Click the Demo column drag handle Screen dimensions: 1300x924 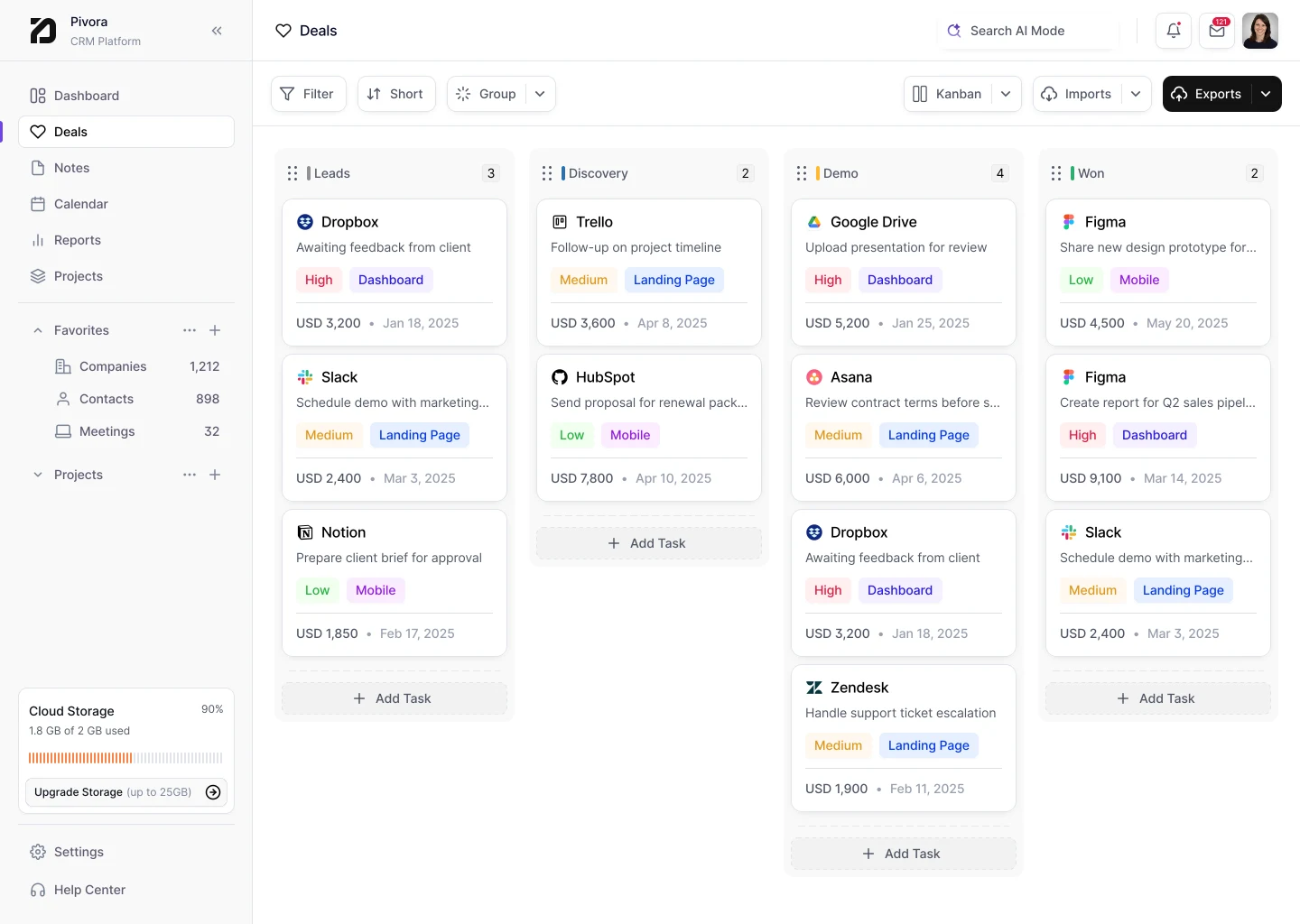coord(802,173)
